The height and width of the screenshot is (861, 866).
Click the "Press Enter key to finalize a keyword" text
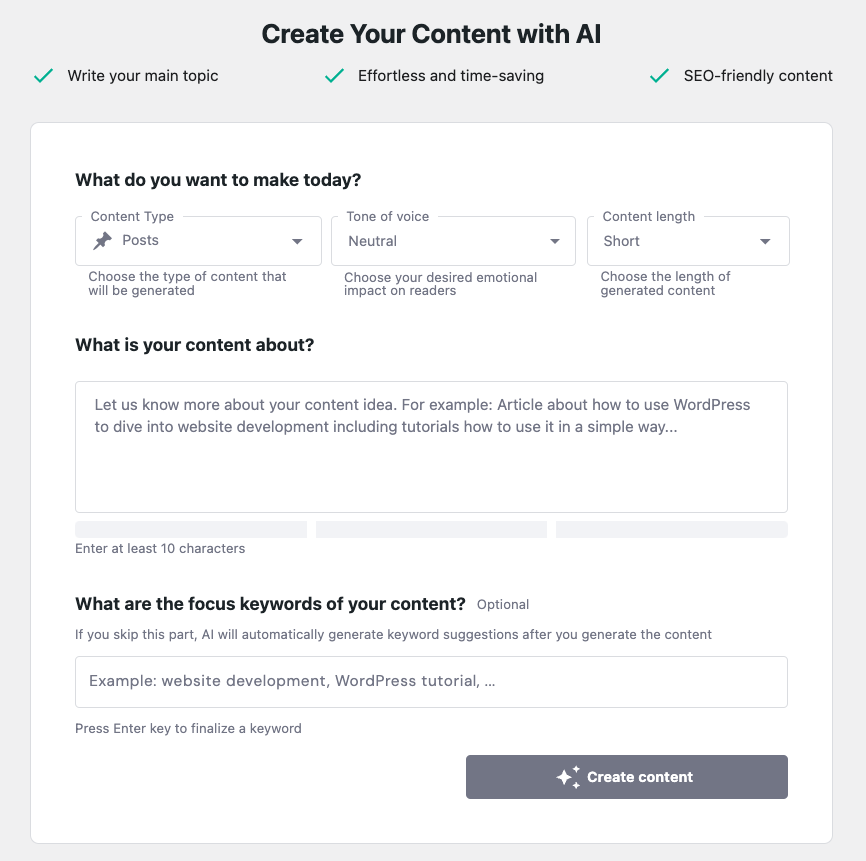click(x=188, y=728)
